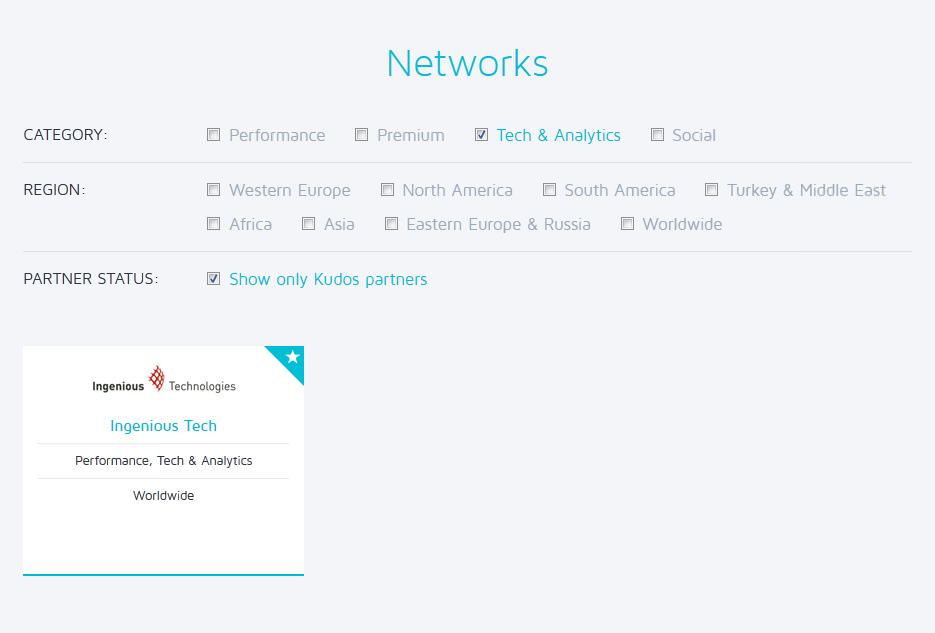Uncheck the Tech & Analytics checkbox
The image size is (935, 633).
(481, 135)
